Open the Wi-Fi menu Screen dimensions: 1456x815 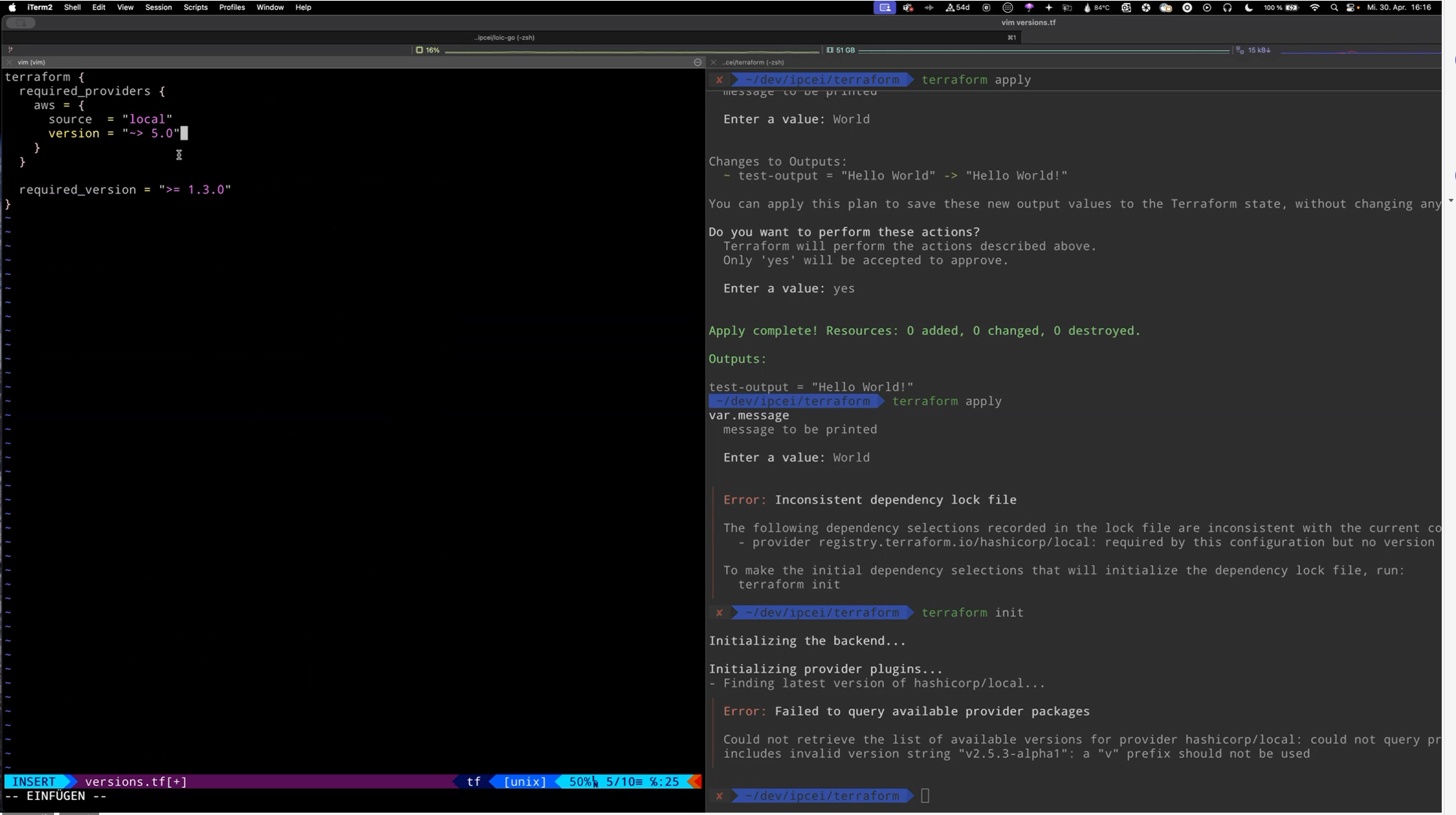pos(1315,8)
